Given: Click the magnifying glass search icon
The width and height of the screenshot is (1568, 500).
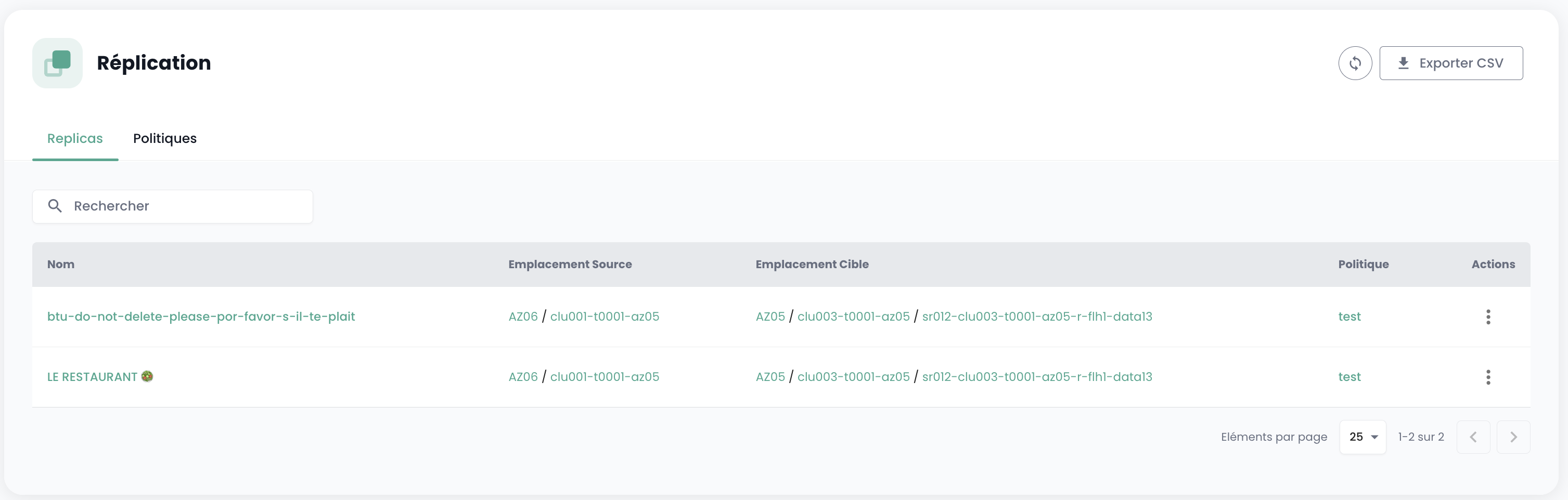Looking at the screenshot, I should (55, 206).
